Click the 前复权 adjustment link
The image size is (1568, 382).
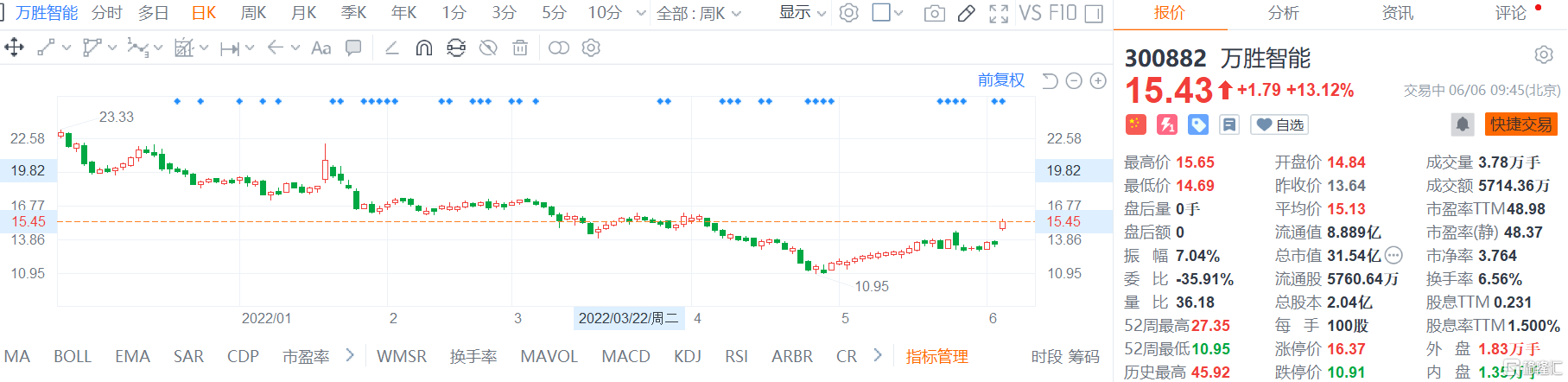(1000, 80)
